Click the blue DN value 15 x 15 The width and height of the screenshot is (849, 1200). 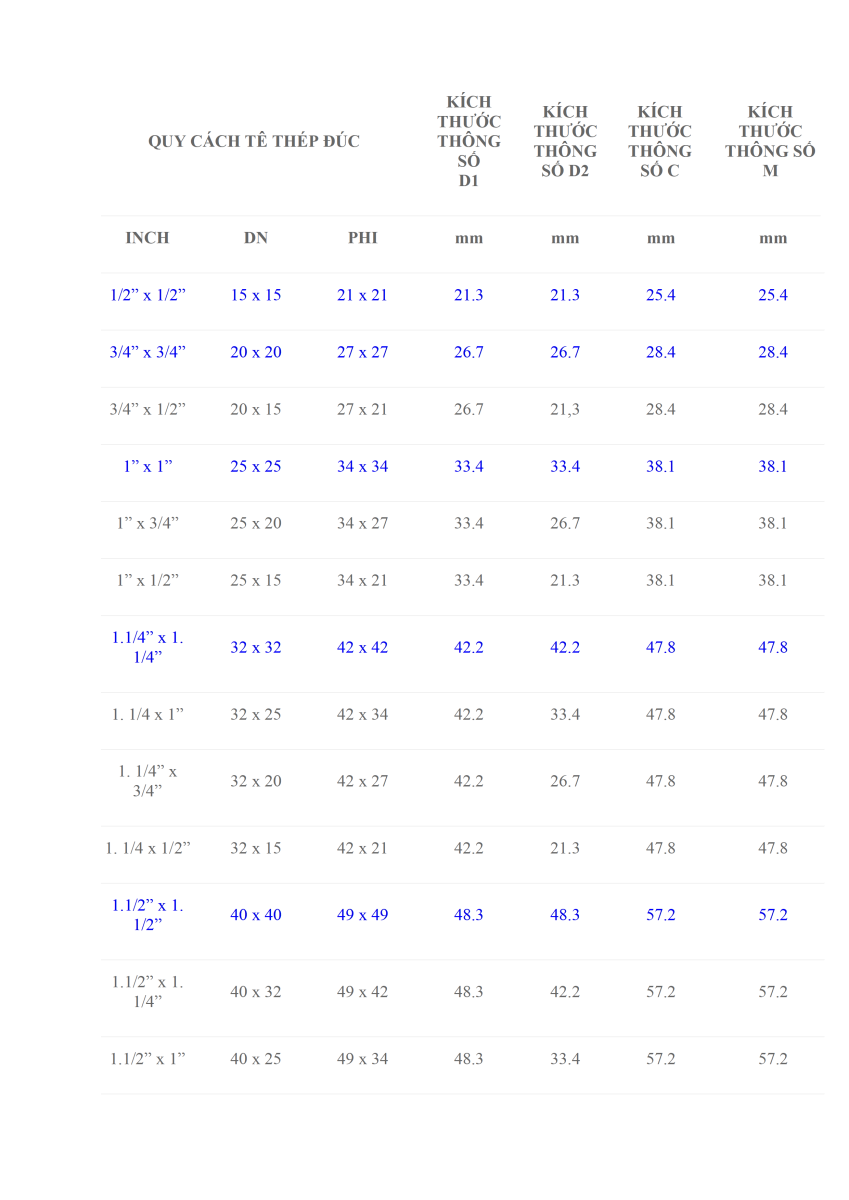pos(256,295)
